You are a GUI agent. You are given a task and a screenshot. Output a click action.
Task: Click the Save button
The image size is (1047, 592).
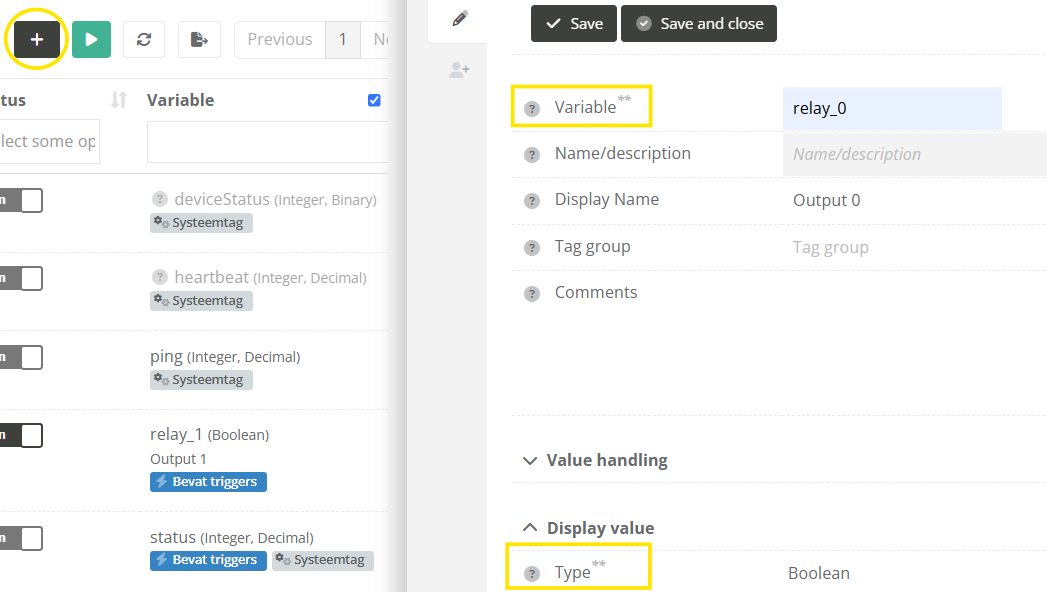pos(574,24)
